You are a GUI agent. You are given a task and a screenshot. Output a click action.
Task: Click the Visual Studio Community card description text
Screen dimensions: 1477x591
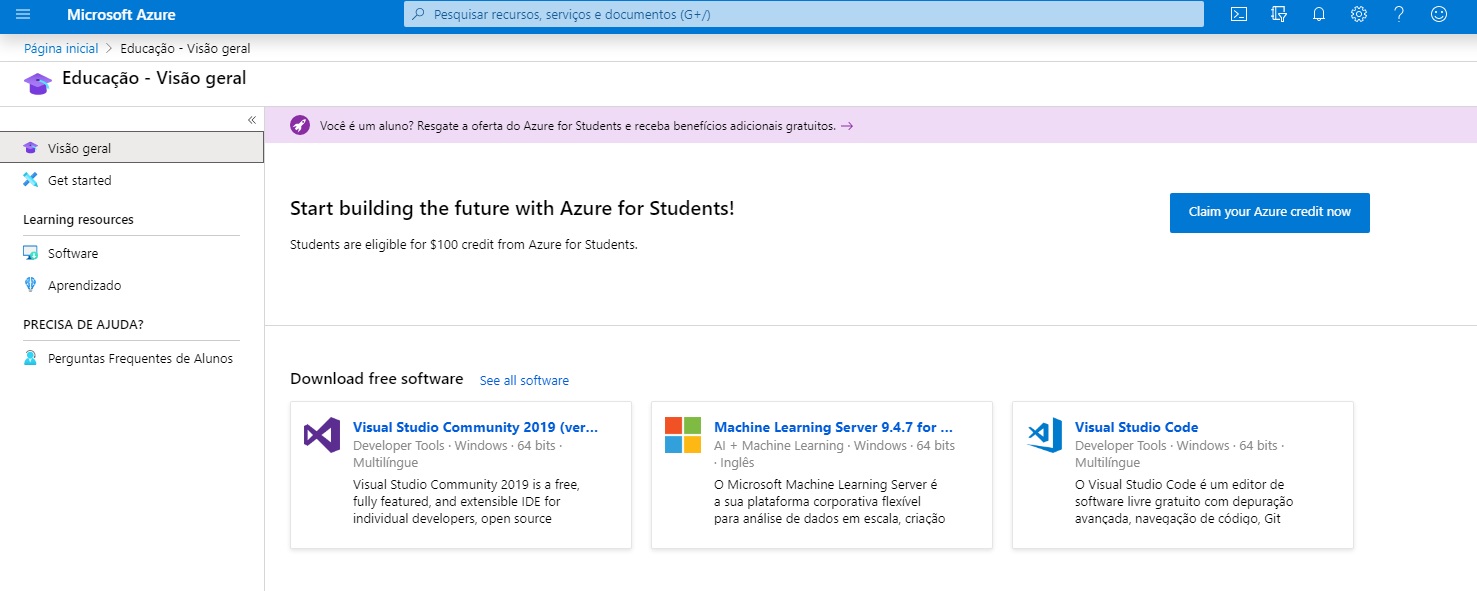click(x=466, y=502)
